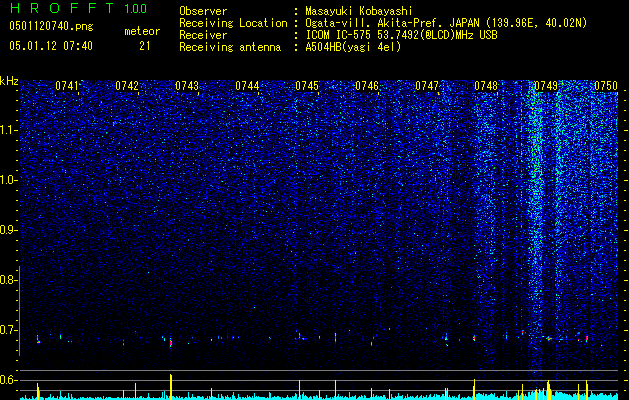
Task: Click the HROFFT program title text
Action: [62, 8]
